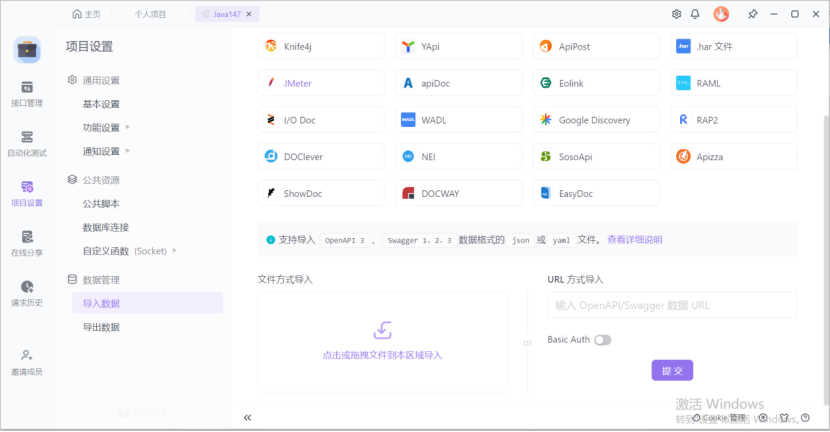The width and height of the screenshot is (830, 432).
Task: Collapse the settings panel with double-chevron icon
Action: [x=247, y=418]
